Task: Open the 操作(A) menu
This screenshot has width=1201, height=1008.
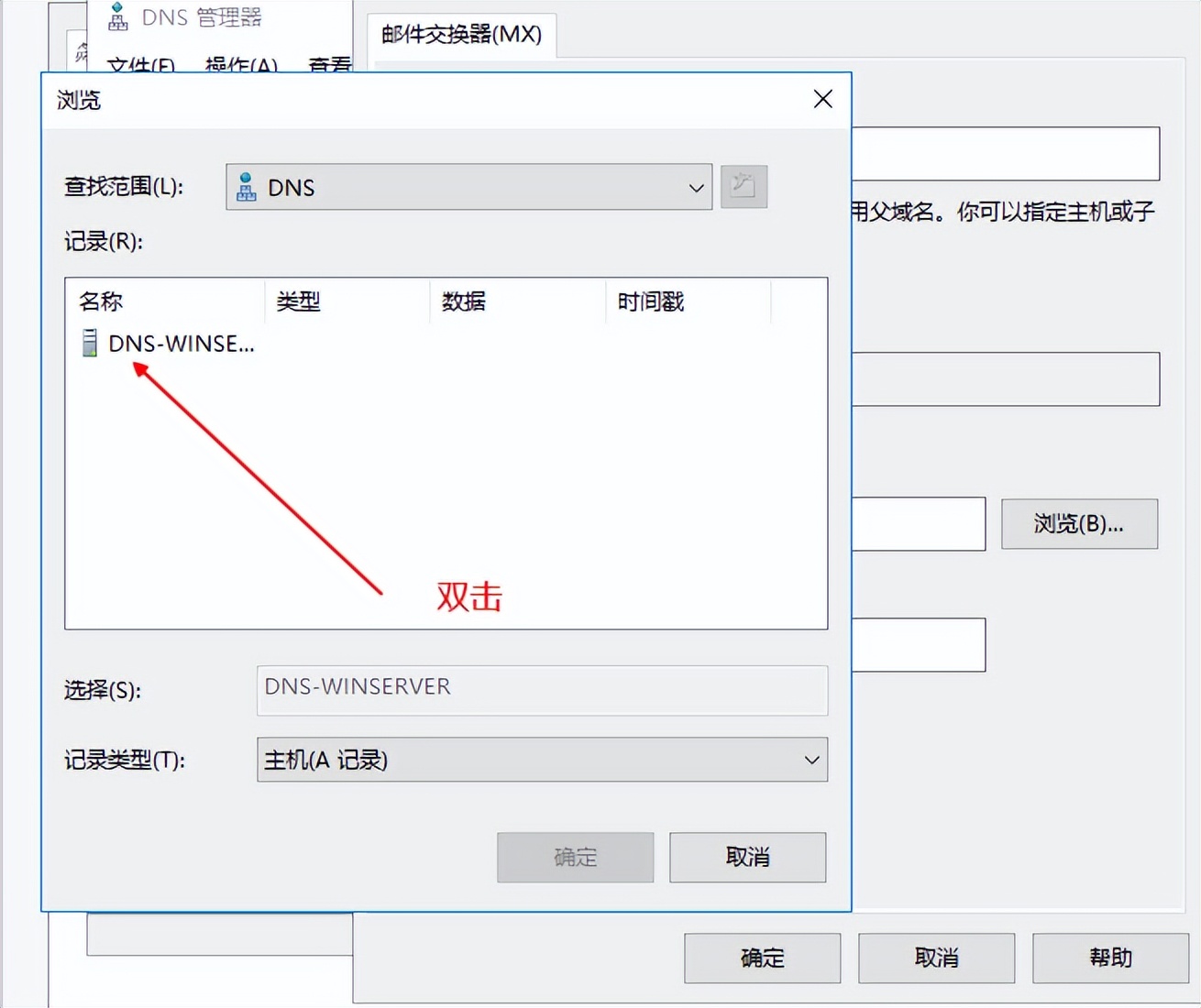Action: coord(241,64)
